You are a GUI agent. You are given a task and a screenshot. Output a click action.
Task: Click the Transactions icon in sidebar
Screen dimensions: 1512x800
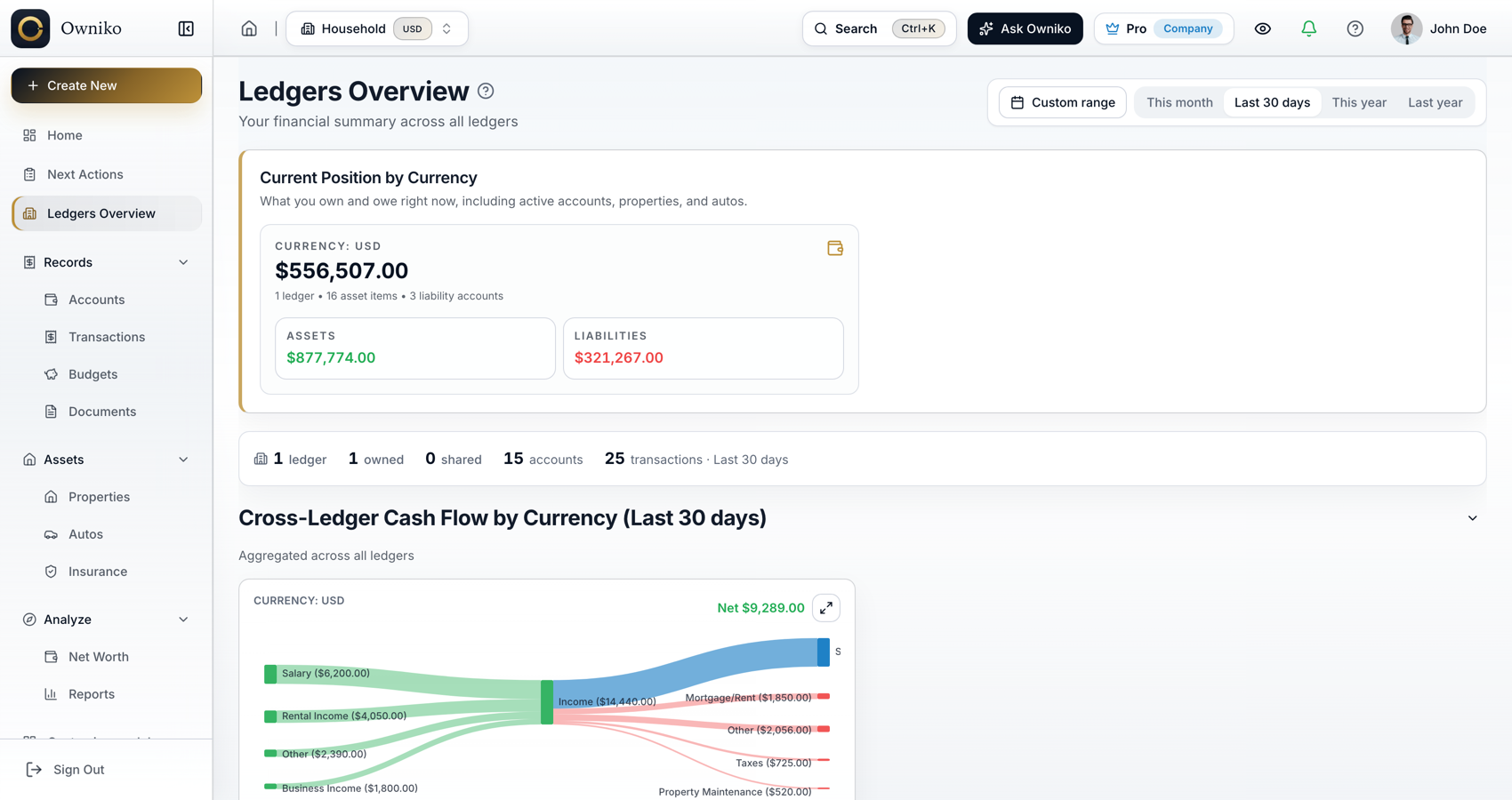click(51, 337)
